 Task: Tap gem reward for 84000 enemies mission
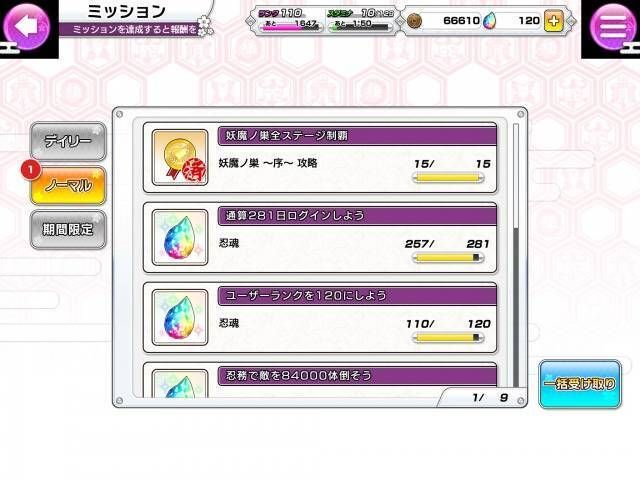pyautogui.click(x=180, y=383)
